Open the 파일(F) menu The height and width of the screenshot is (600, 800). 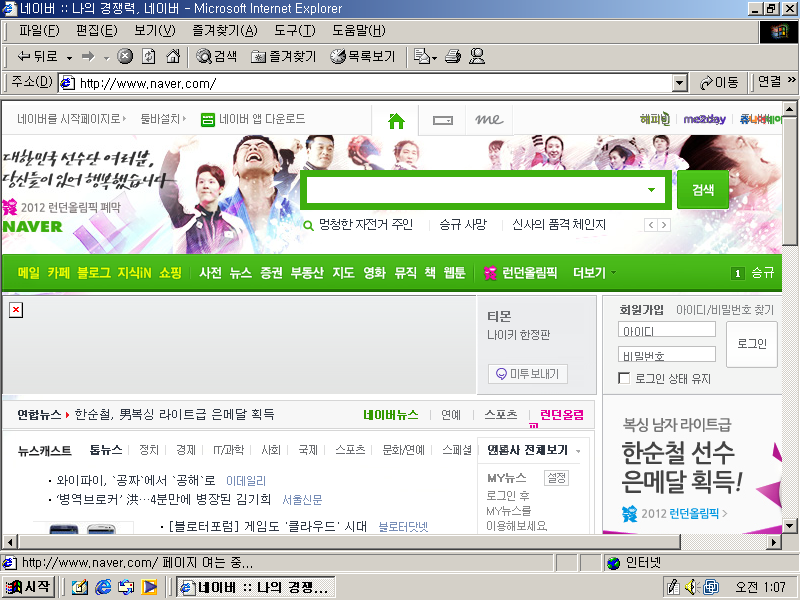point(39,31)
